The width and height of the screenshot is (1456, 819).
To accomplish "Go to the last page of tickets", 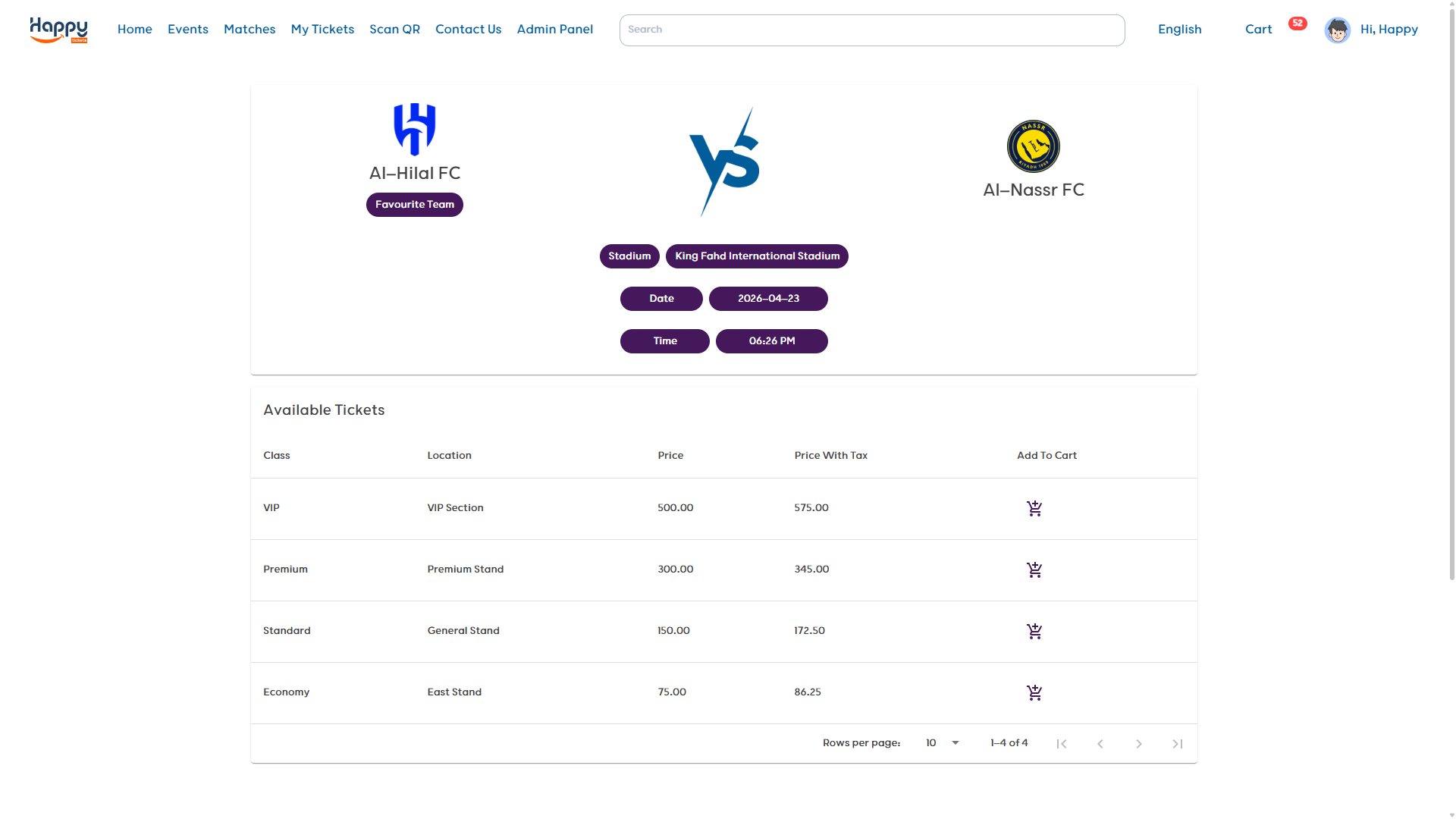I will coord(1177,743).
